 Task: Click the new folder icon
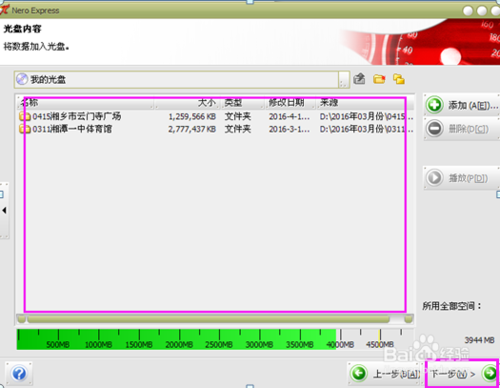click(x=379, y=79)
